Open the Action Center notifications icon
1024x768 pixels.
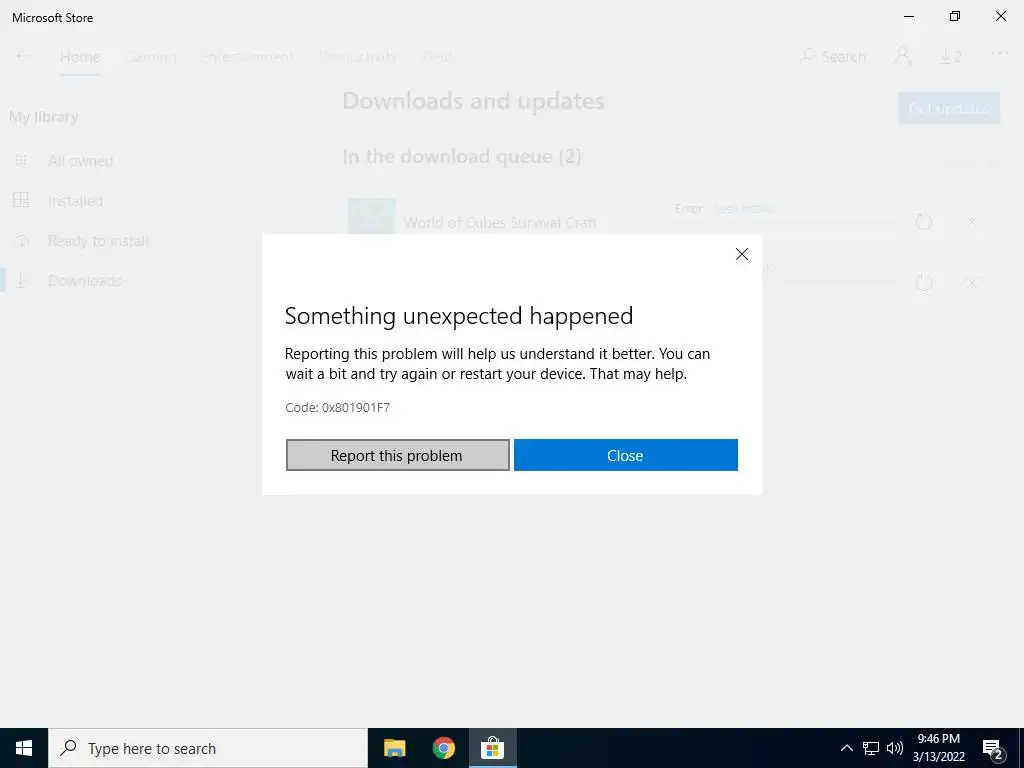pos(993,749)
